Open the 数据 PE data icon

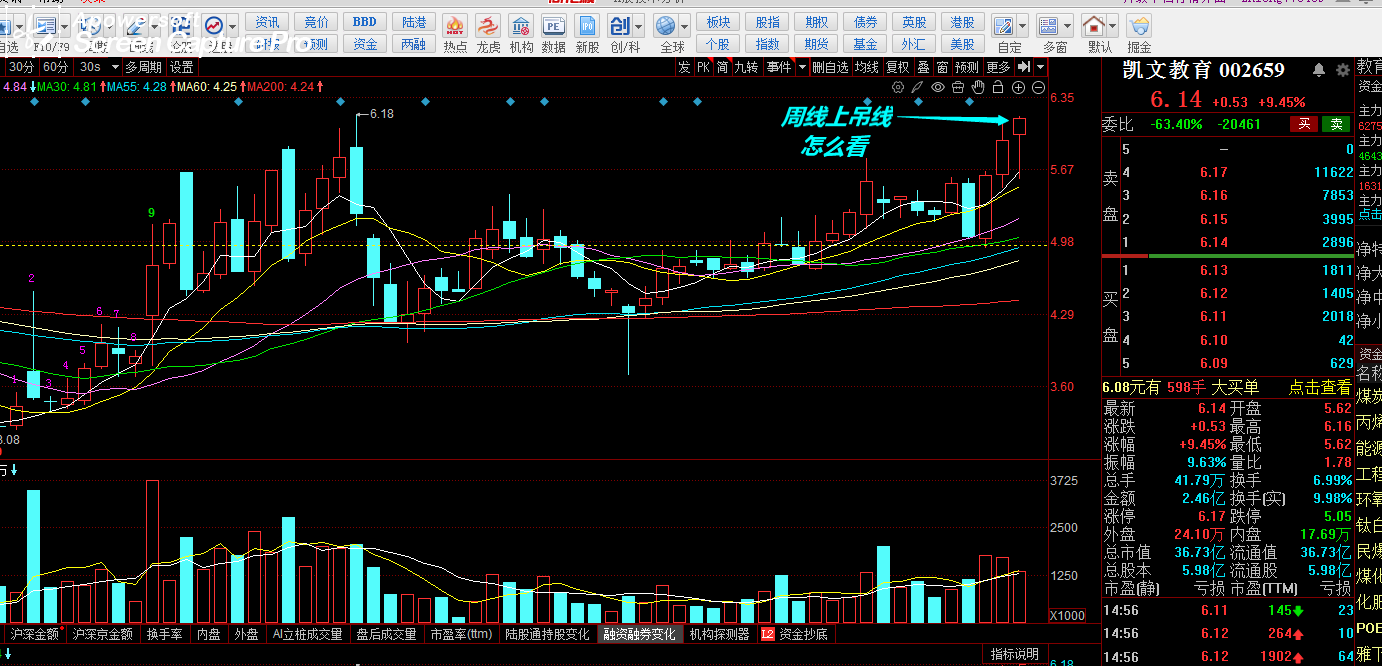click(x=553, y=26)
